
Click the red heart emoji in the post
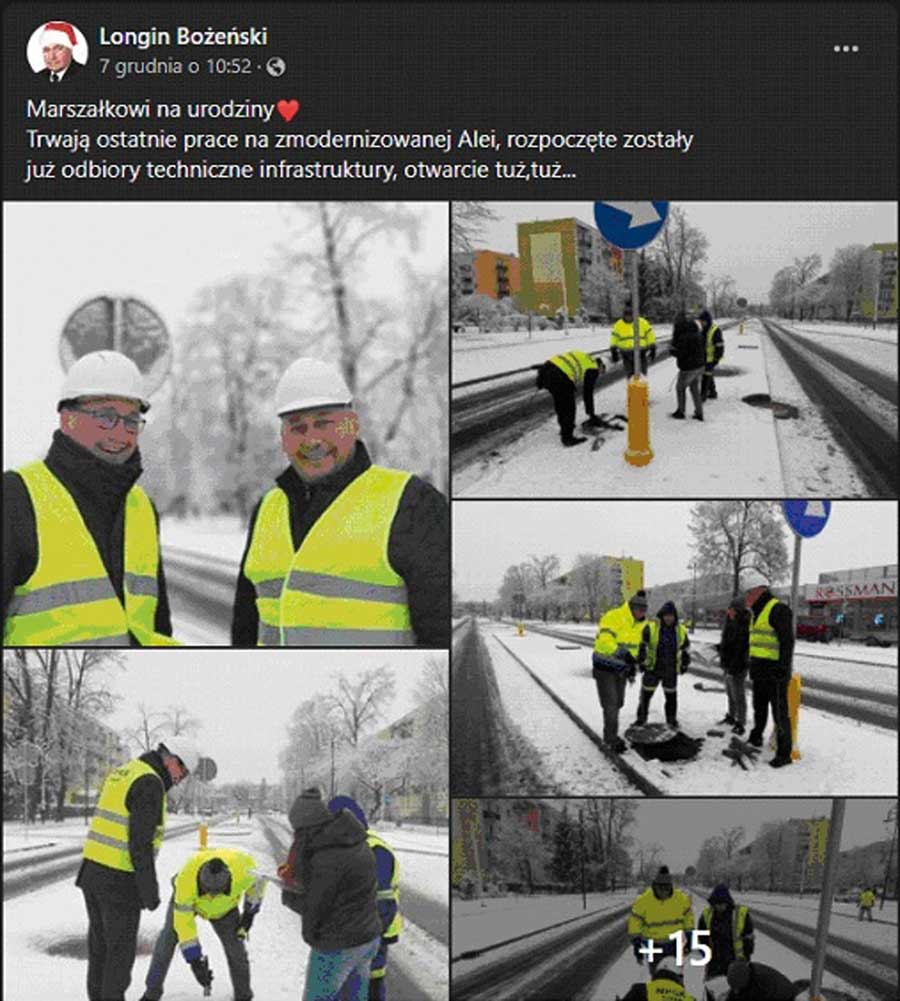click(288, 110)
